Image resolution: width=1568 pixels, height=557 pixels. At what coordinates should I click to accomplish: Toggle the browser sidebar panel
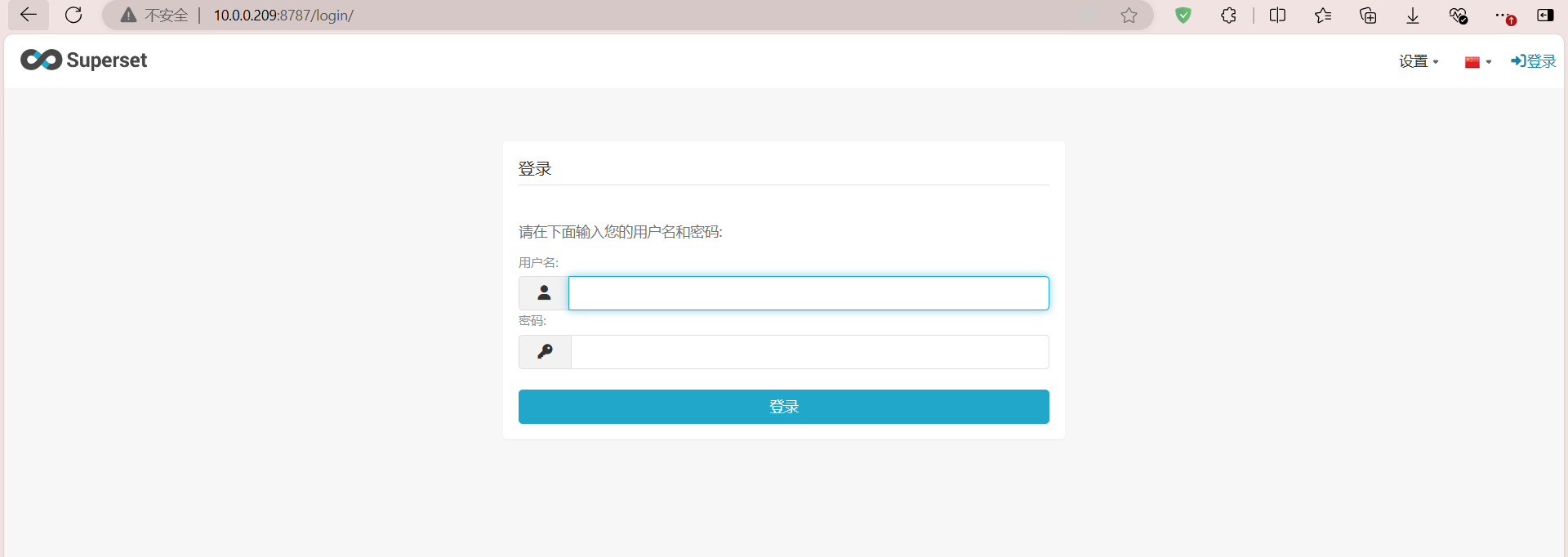tap(1545, 15)
